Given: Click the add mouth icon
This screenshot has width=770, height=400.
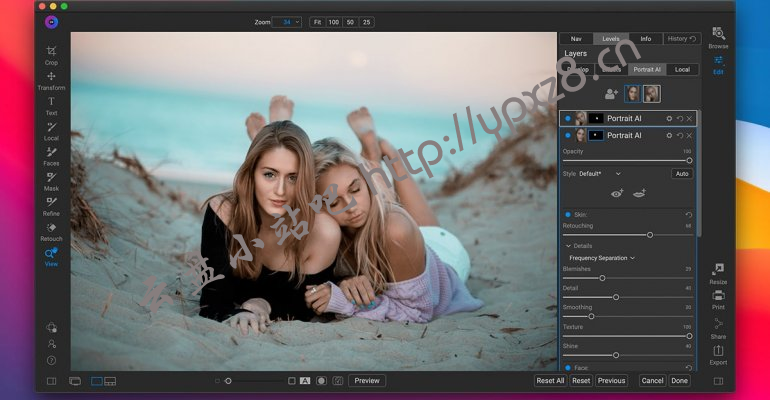Looking at the screenshot, I should tap(639, 193).
